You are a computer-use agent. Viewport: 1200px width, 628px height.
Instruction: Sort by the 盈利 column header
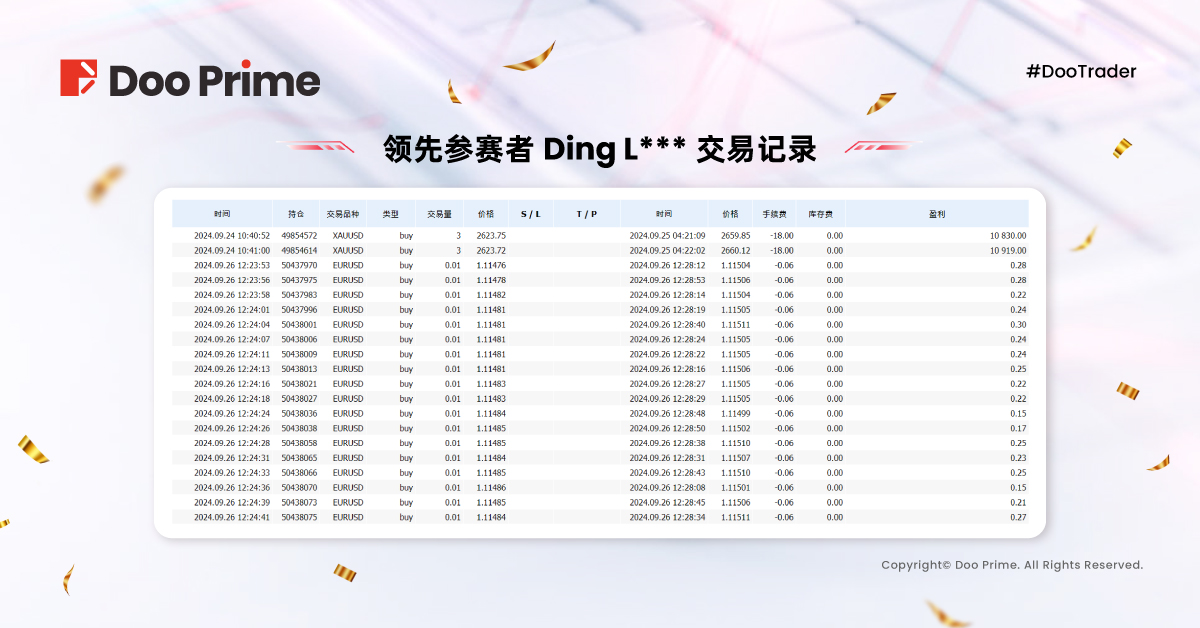tap(938, 213)
